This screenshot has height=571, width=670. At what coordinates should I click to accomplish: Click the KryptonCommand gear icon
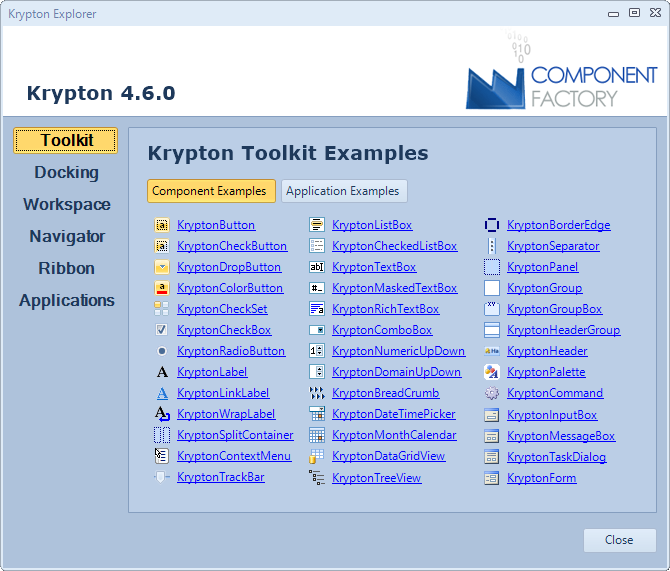point(492,393)
